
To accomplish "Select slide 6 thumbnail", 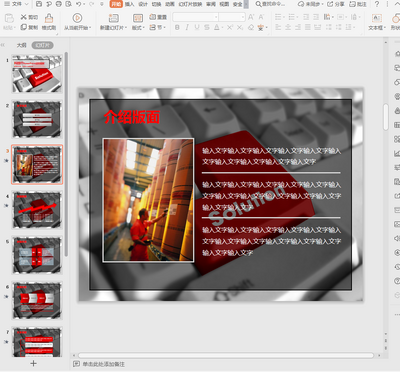I will 37,300.
